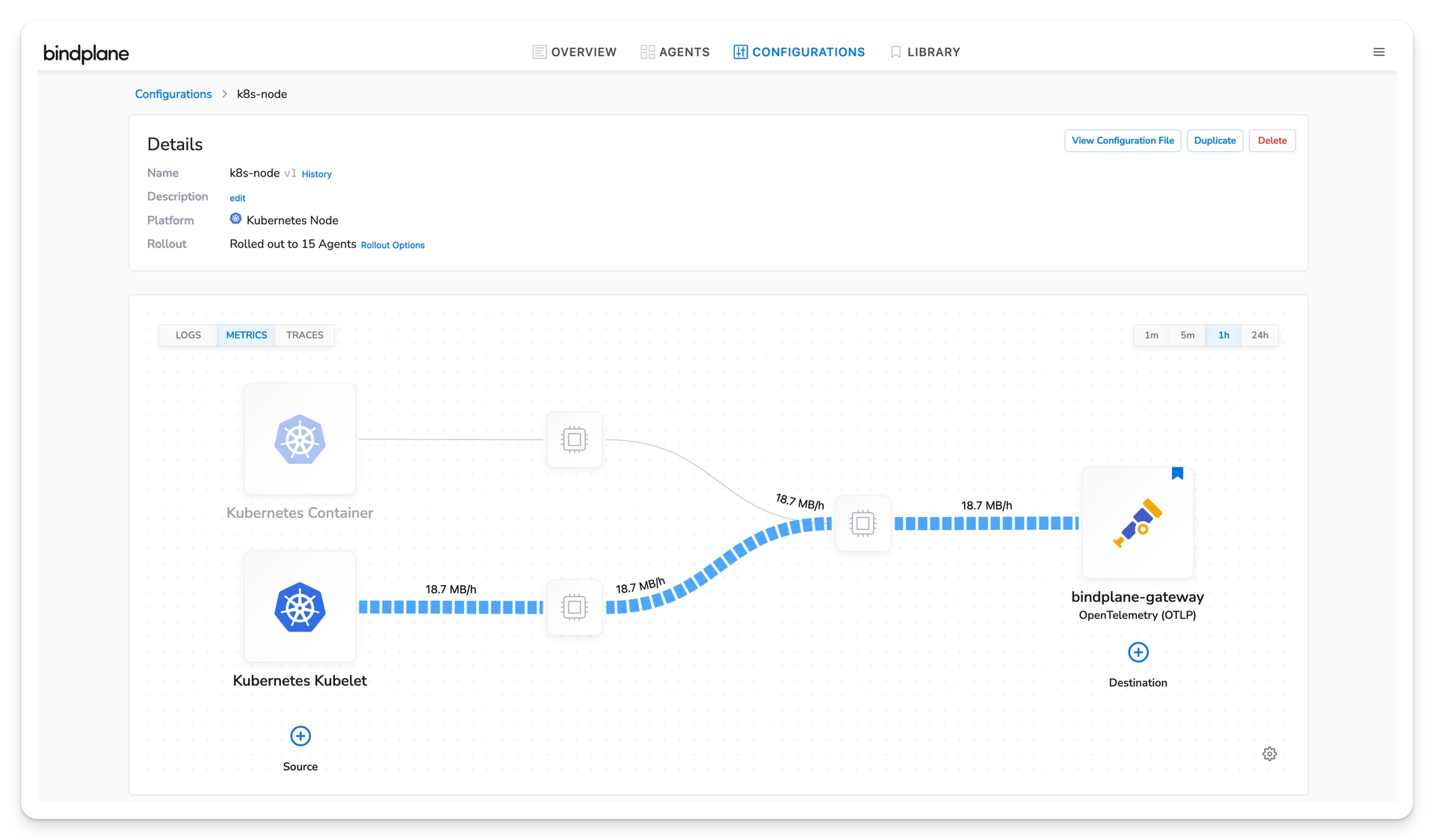Switch telemetry view to Metrics

[x=247, y=335]
